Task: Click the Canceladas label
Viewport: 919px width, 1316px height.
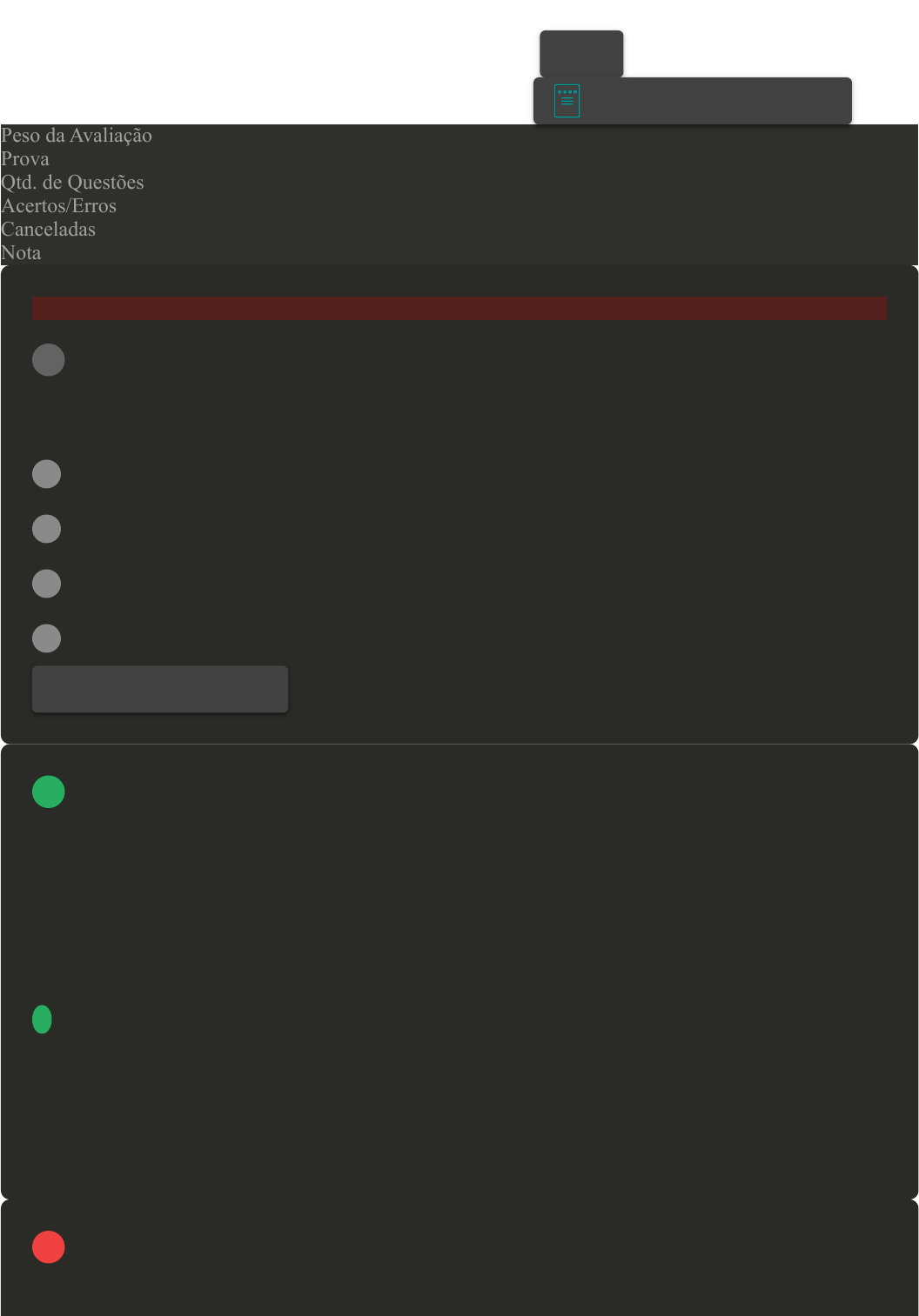Action: pyautogui.click(x=48, y=230)
